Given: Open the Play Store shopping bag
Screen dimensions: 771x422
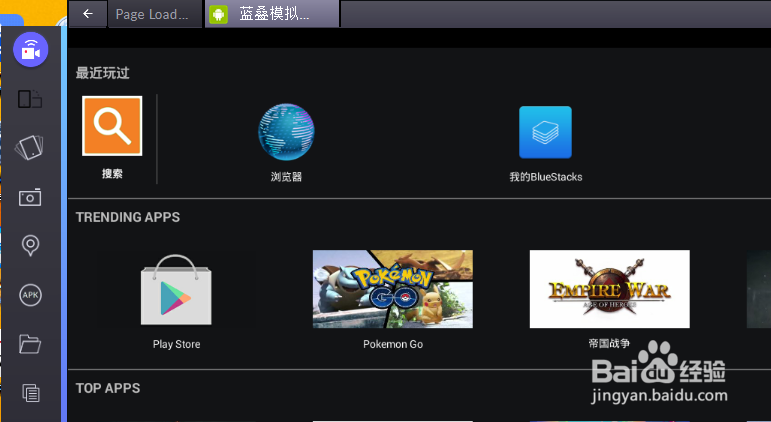Looking at the screenshot, I should pos(176,290).
